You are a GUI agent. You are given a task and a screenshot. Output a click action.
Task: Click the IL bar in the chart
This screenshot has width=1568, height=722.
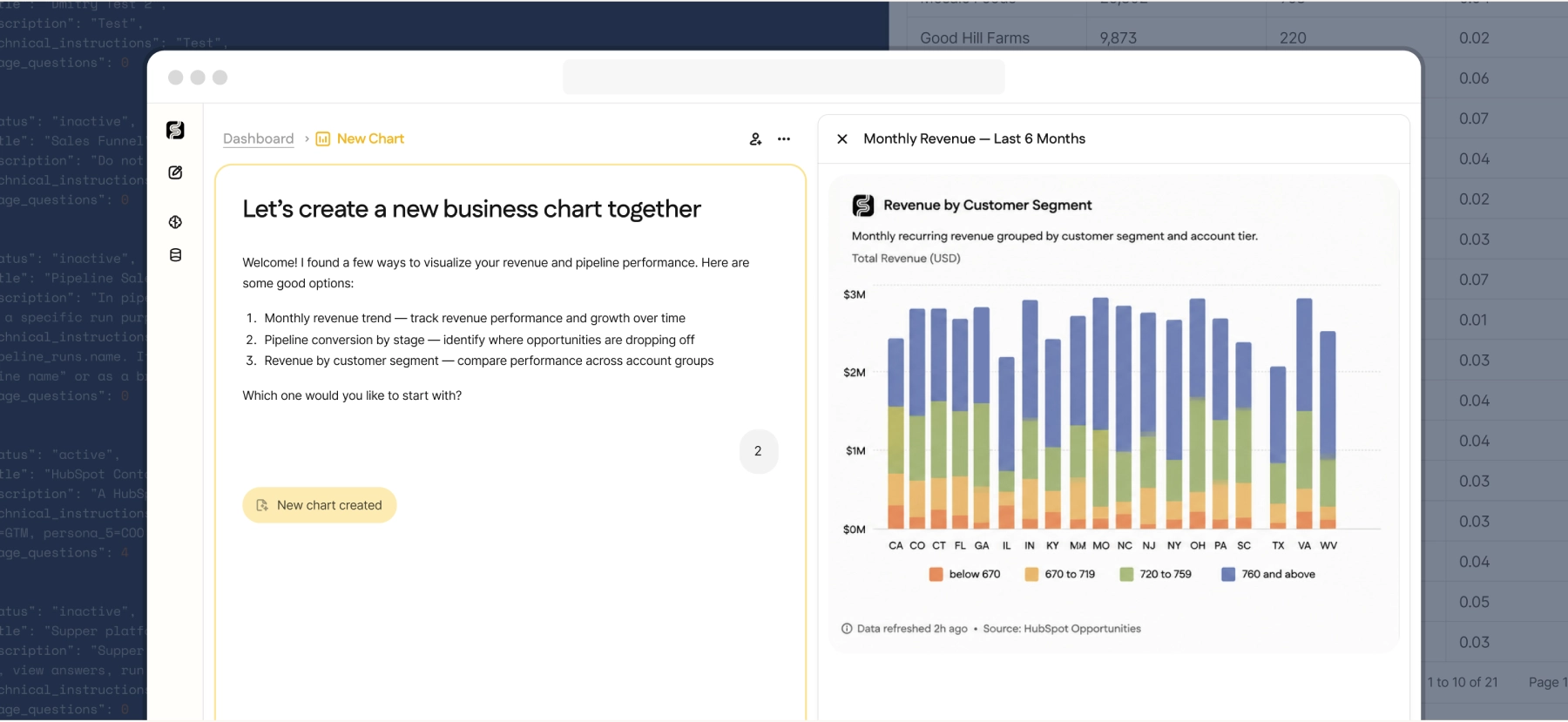click(x=1007, y=443)
